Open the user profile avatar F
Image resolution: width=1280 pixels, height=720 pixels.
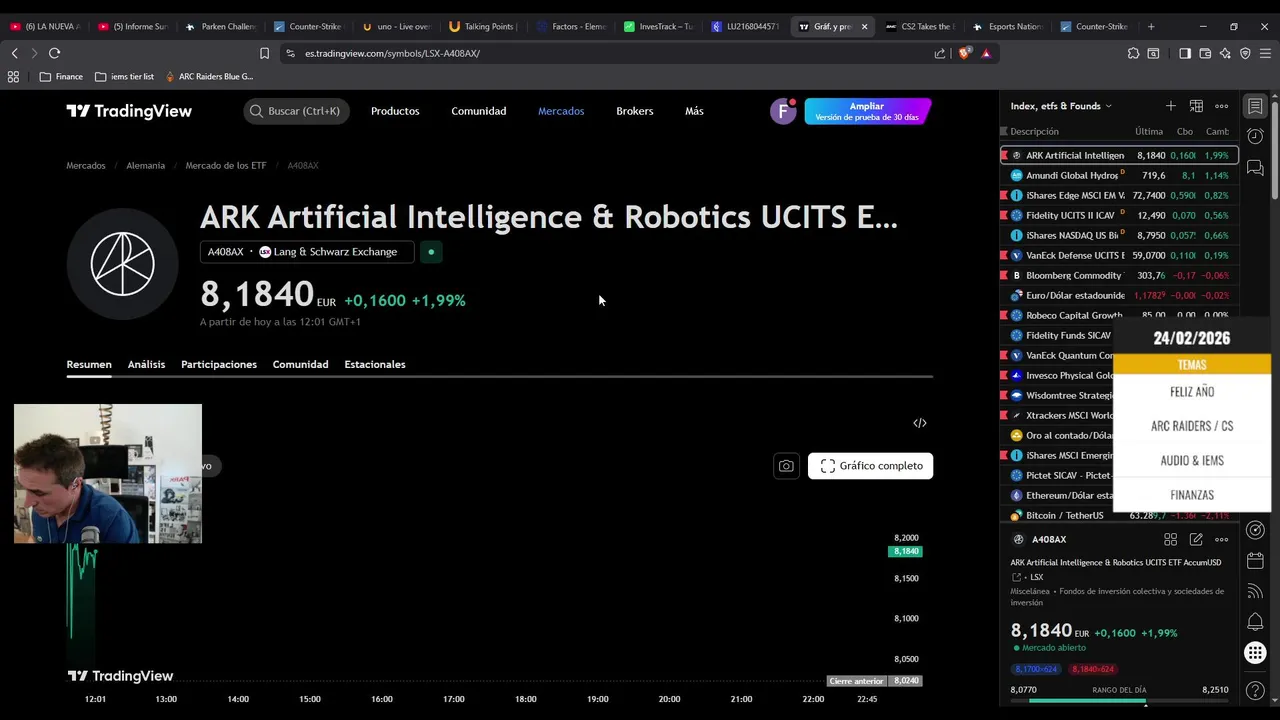pos(783,111)
